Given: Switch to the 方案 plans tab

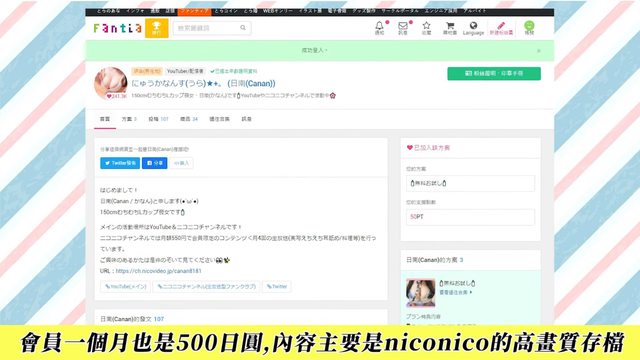Looking at the screenshot, I should pyautogui.click(x=129, y=119).
